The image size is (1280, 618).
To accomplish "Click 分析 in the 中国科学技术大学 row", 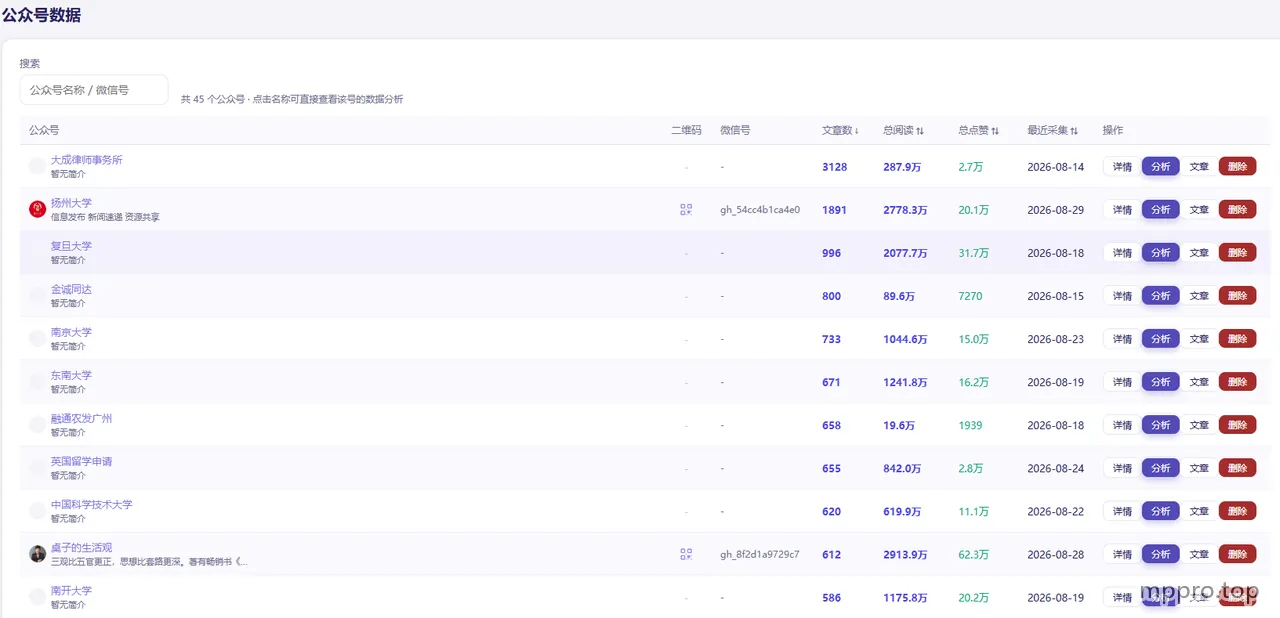I will click(1161, 511).
